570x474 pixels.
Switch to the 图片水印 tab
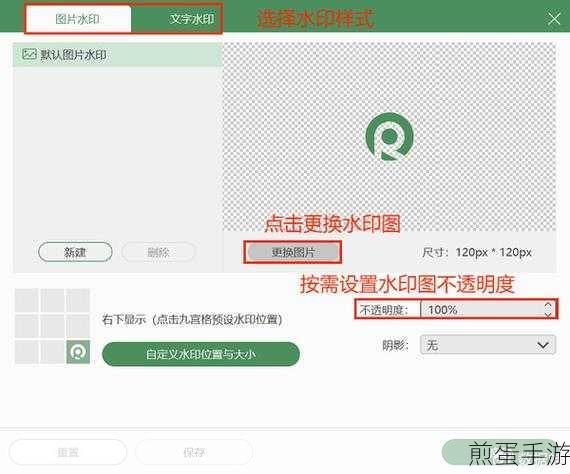79,19
